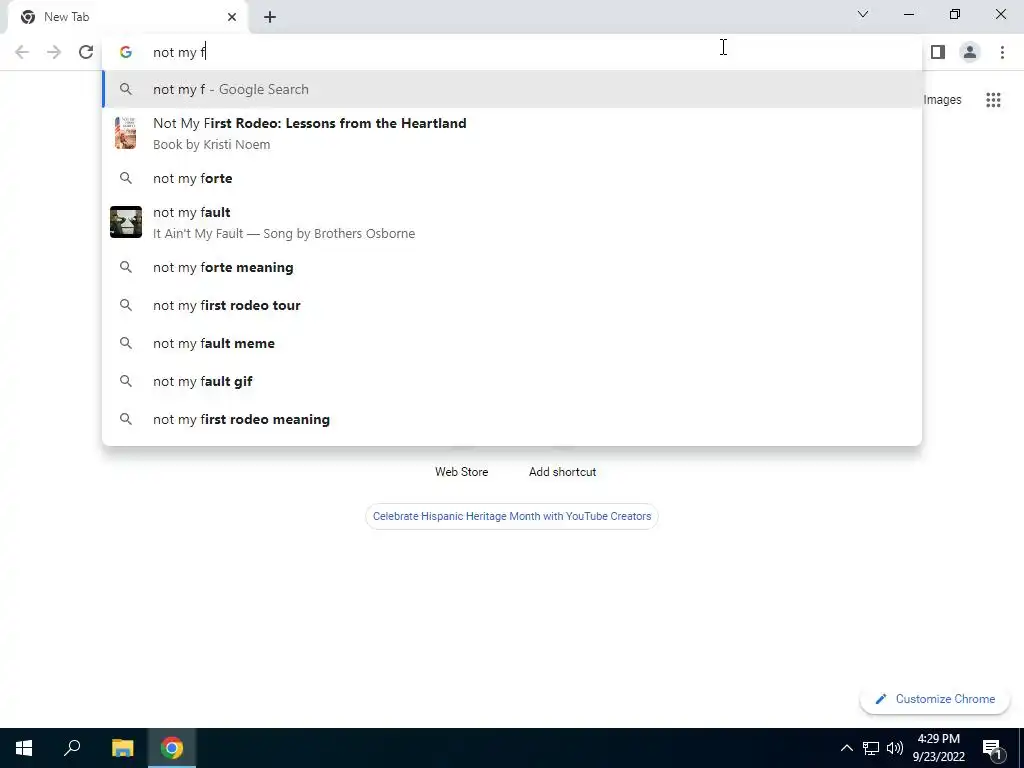Image resolution: width=1024 pixels, height=768 pixels.
Task: Click search icon beside 'not my fault meme'
Action: point(125,344)
